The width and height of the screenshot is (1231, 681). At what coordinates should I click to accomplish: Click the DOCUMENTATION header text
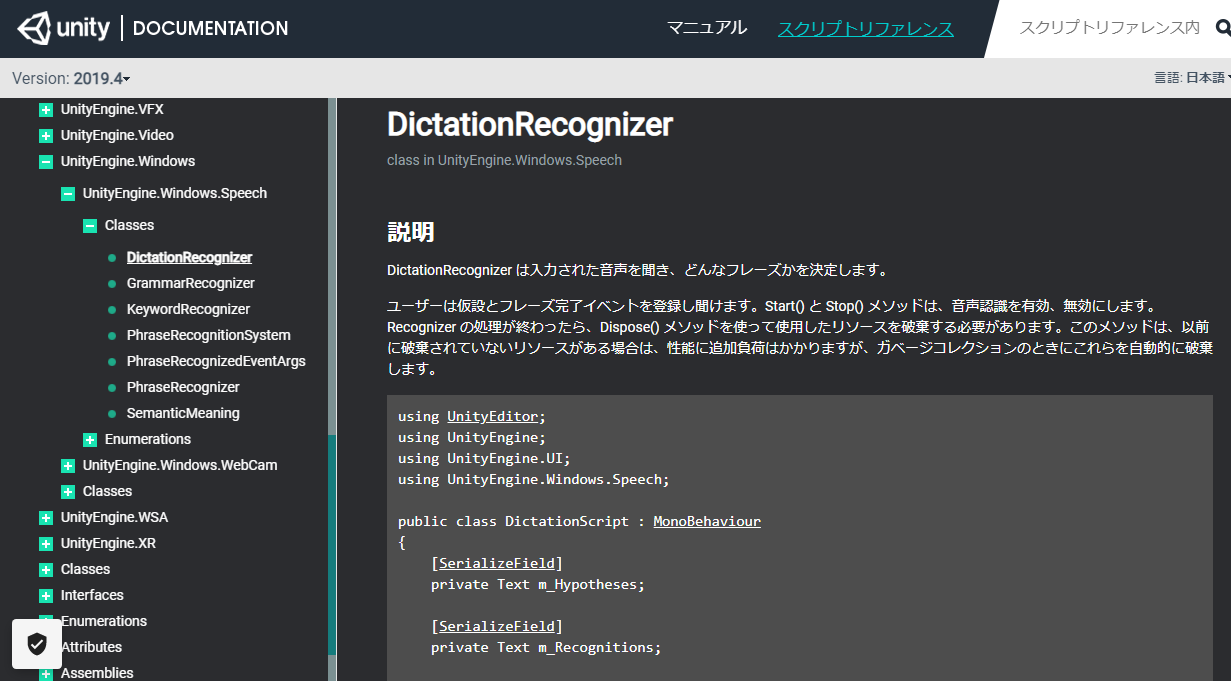tap(210, 28)
